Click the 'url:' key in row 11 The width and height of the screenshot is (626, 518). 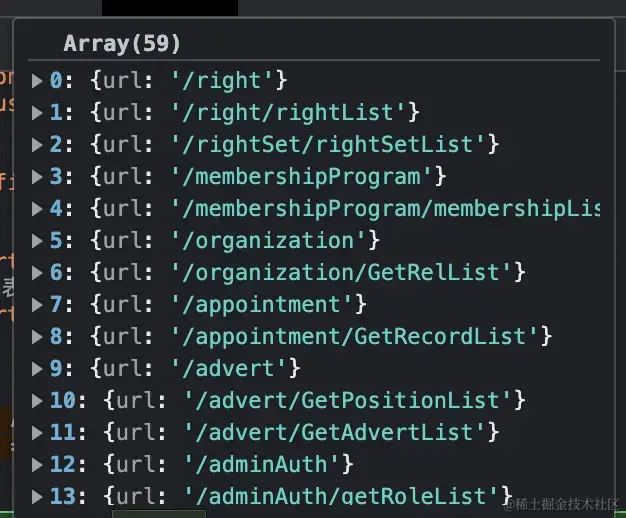[x=141, y=433]
